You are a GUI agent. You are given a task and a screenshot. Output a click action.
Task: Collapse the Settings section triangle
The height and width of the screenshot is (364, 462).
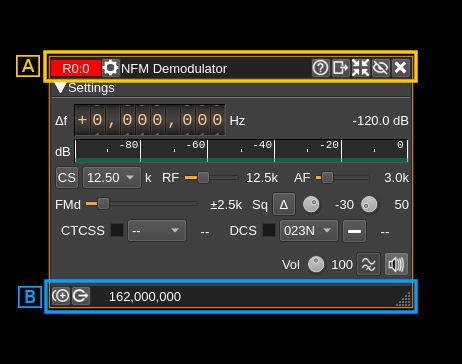(x=60, y=88)
